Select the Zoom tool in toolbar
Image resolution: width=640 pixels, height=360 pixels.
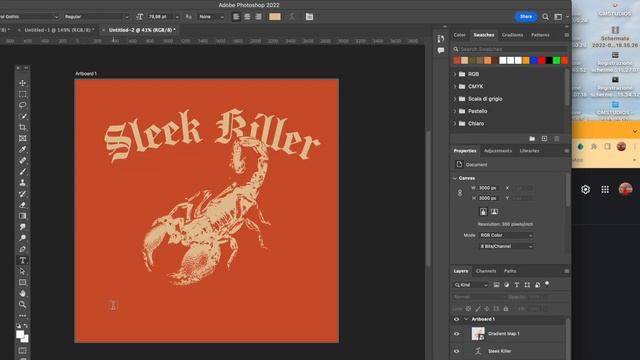(x=22, y=304)
